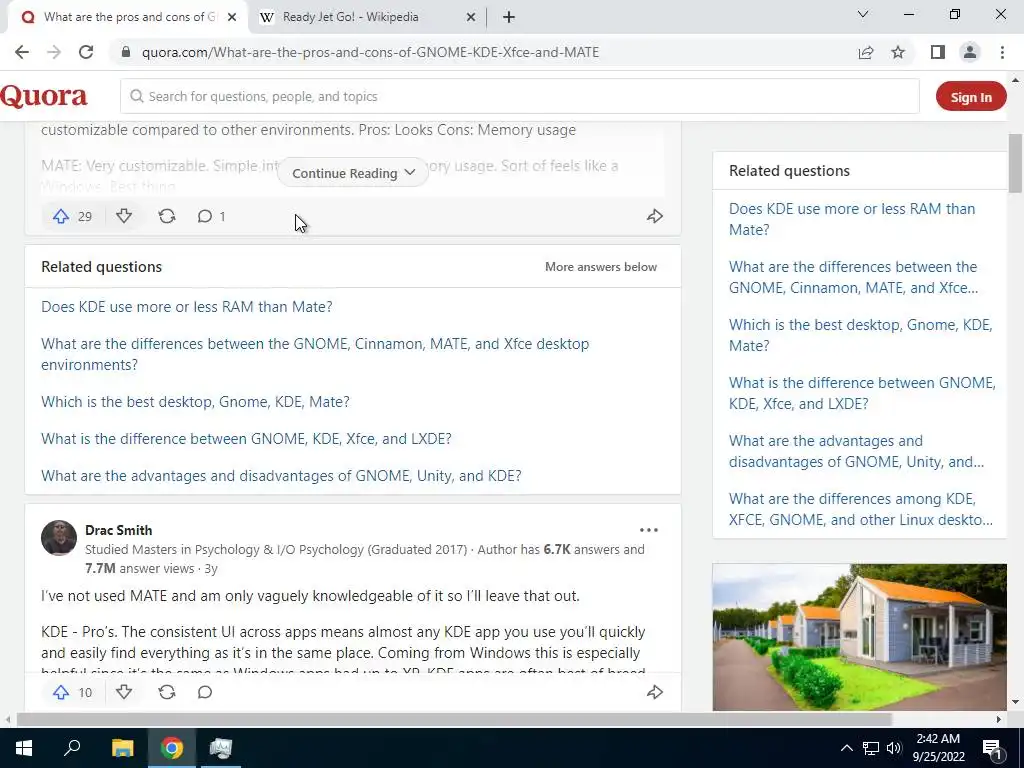Click browser back arrow

pos(22,52)
